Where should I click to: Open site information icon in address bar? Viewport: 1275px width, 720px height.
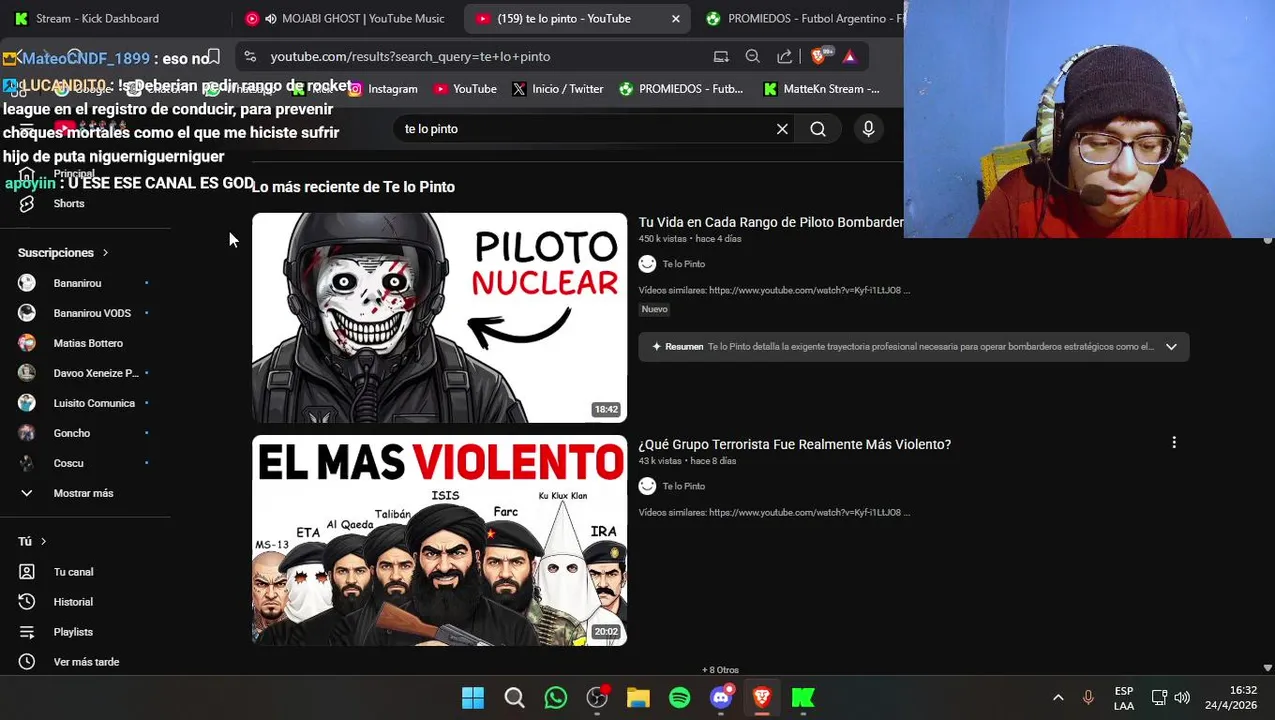point(250,57)
